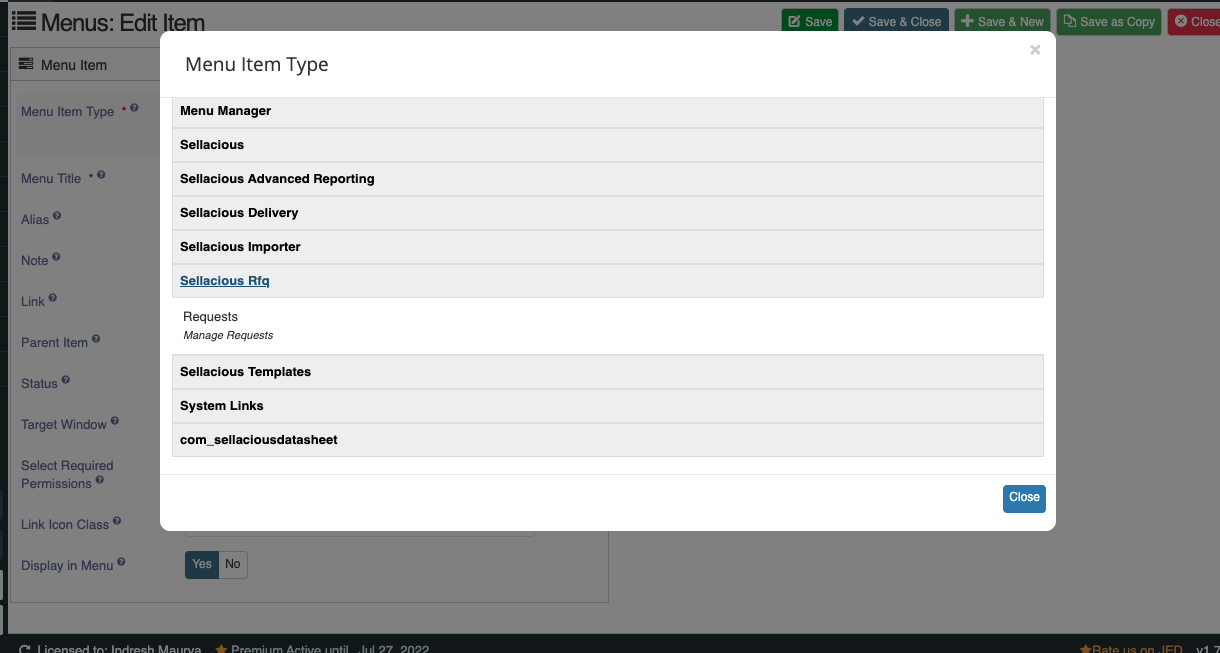This screenshot has width=1220, height=653.
Task: Open help tooltip icon for Menu Item Type
Action: click(x=134, y=108)
